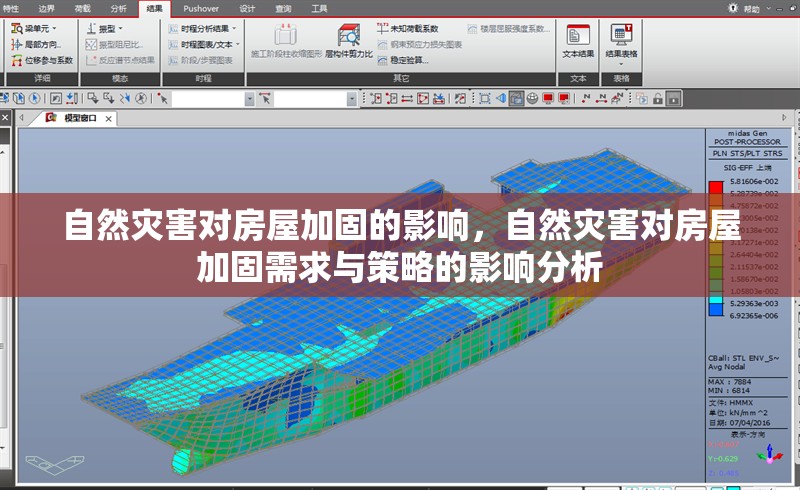
Task: Click the red swatch in the legend
Action: (715, 187)
